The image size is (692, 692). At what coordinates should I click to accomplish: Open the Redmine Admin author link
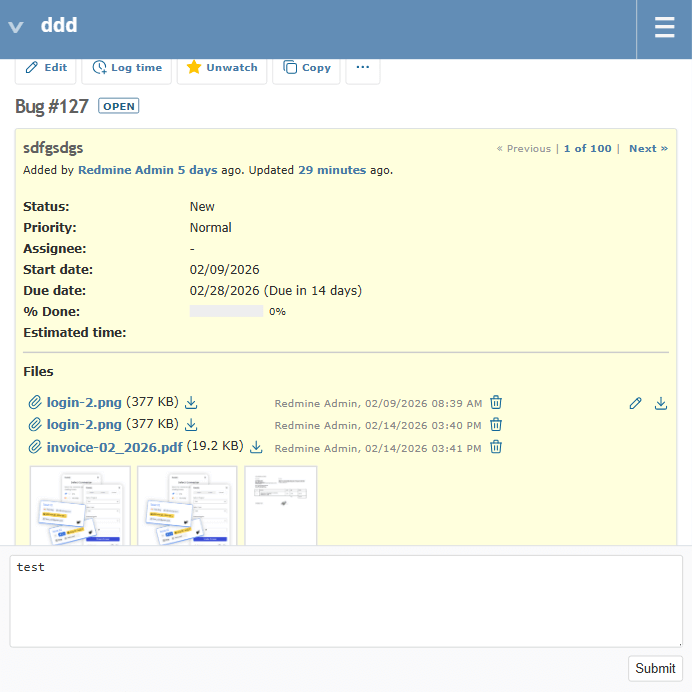[x=126, y=170]
